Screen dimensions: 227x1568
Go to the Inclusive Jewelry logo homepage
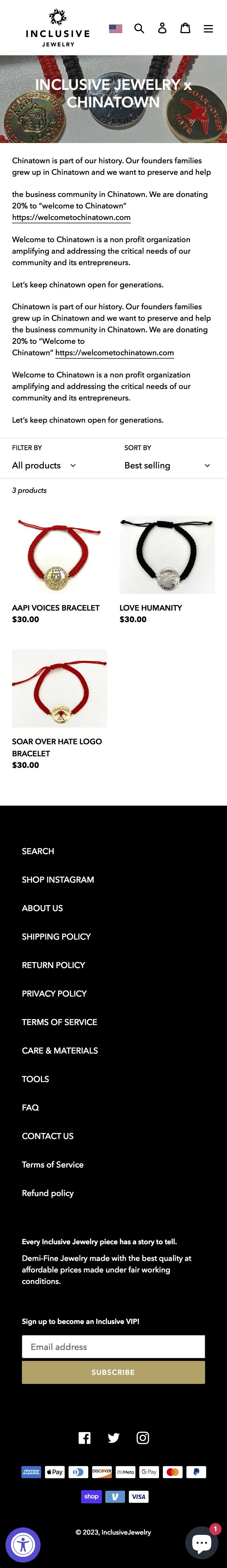coord(58,28)
